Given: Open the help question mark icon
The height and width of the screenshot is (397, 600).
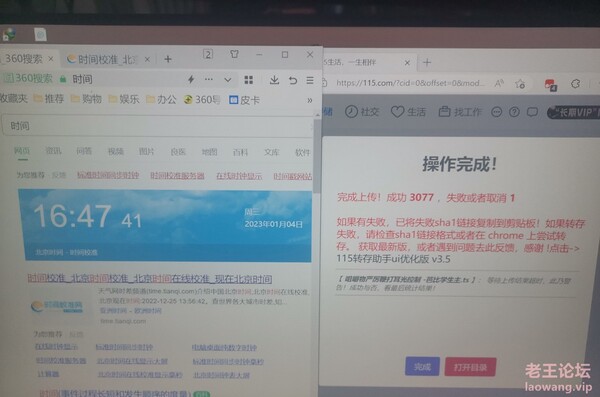Looking at the screenshot, I should click(514, 112).
